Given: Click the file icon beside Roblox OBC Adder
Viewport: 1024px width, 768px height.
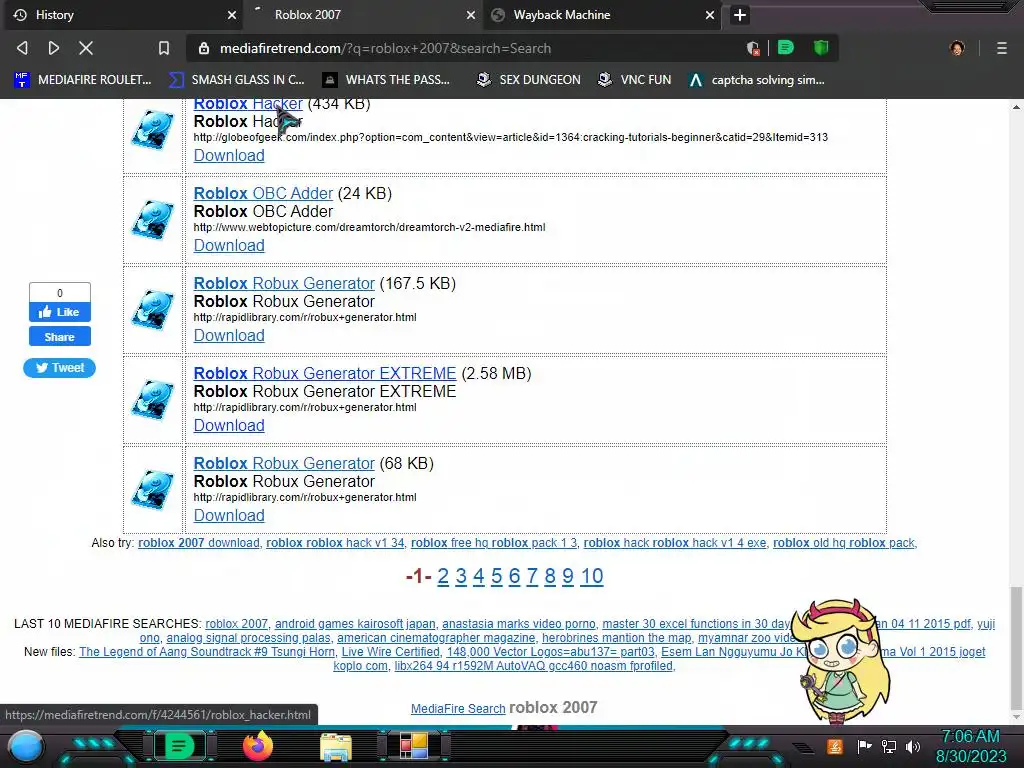Looking at the screenshot, I should (153, 220).
